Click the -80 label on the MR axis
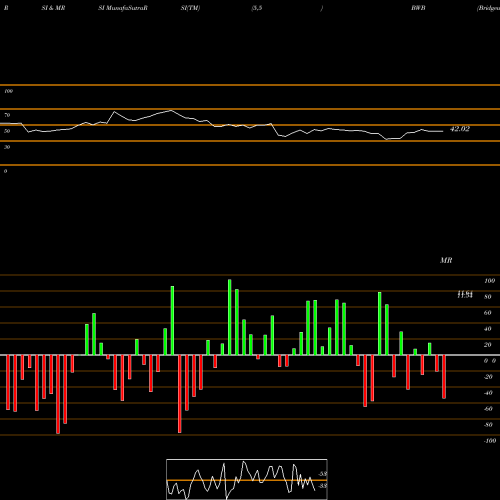This screenshot has height=500, width=500. [x=488, y=425]
